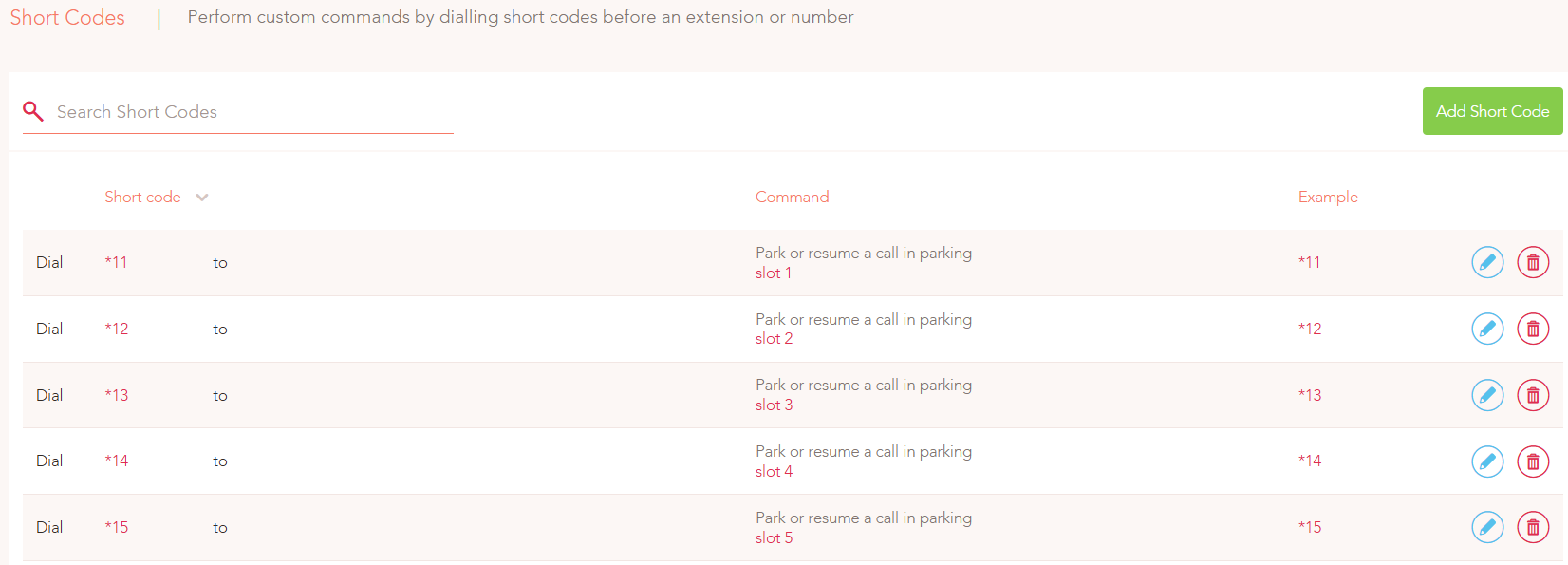
Task: Open the Short Codes page title
Action: tap(67, 17)
